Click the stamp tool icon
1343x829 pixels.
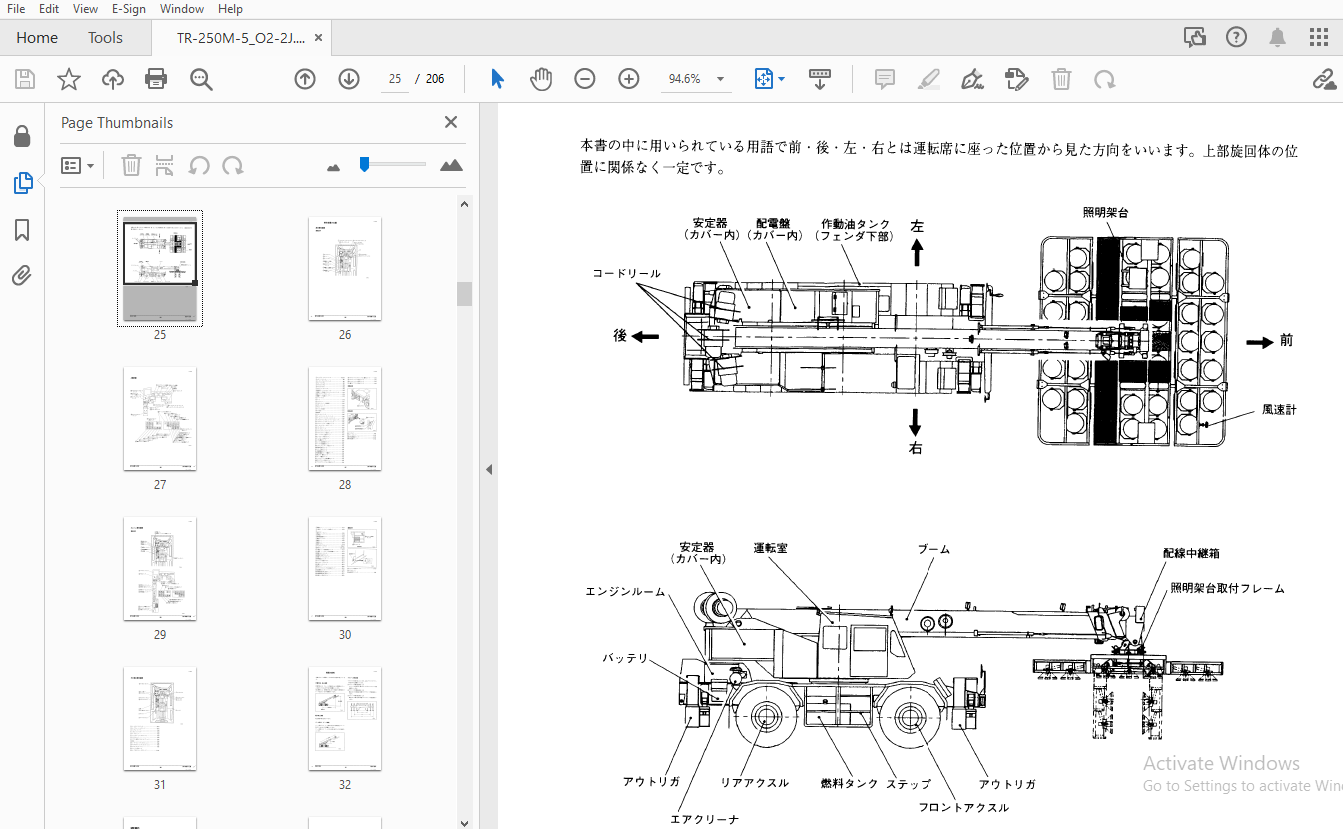(x=1017, y=79)
